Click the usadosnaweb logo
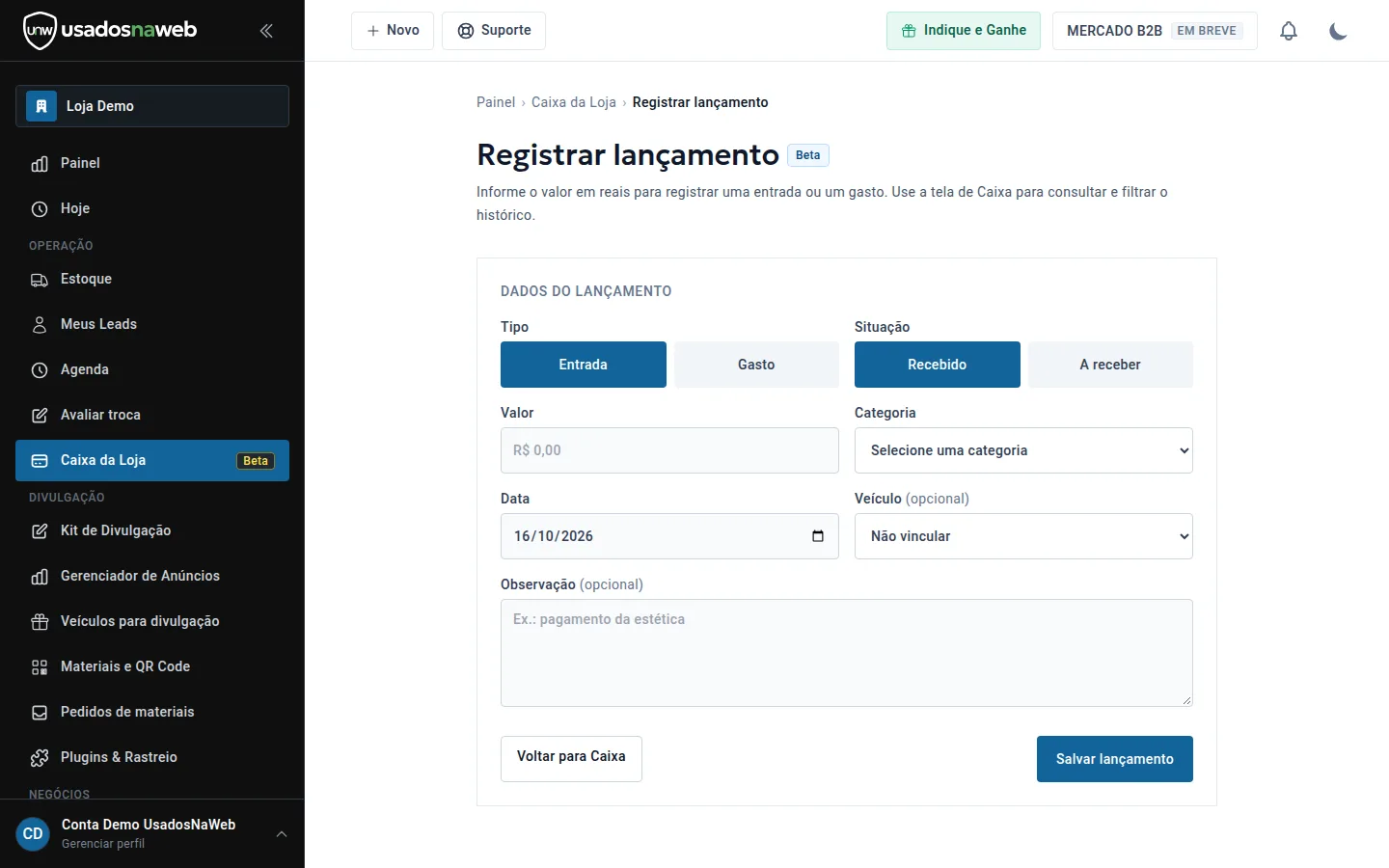The height and width of the screenshot is (868, 1389). (x=110, y=31)
